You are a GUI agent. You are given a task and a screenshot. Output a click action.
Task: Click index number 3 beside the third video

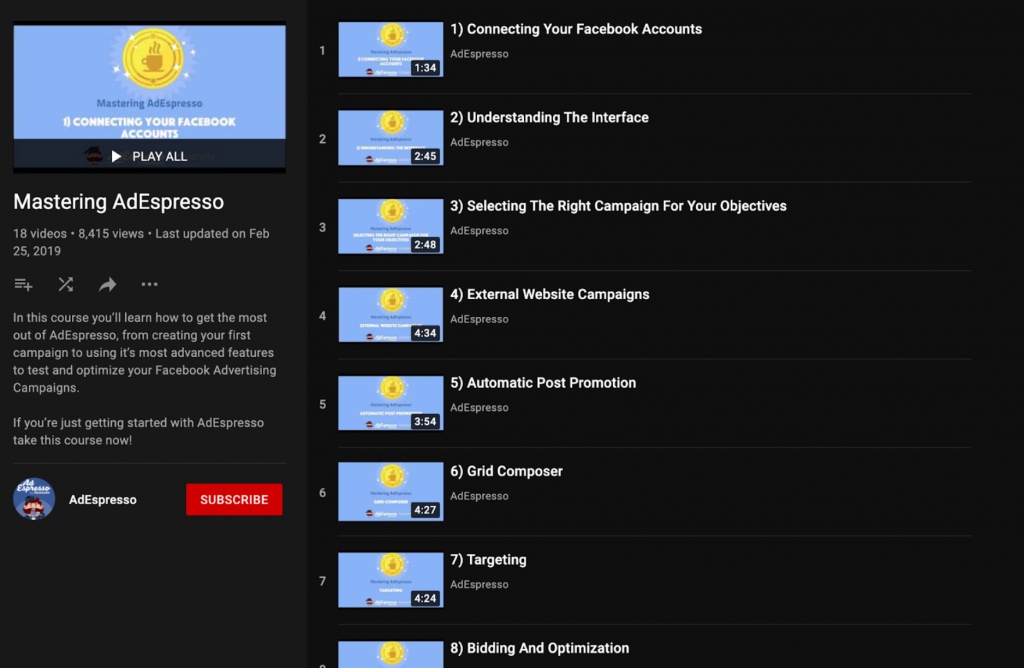coord(322,227)
